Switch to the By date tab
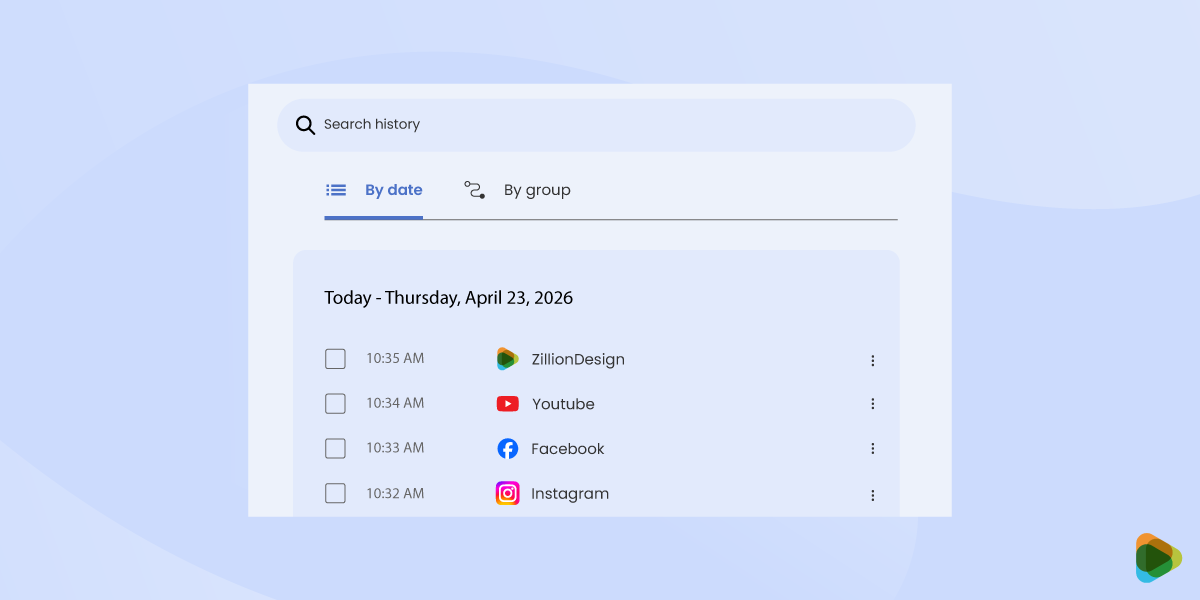 point(393,189)
